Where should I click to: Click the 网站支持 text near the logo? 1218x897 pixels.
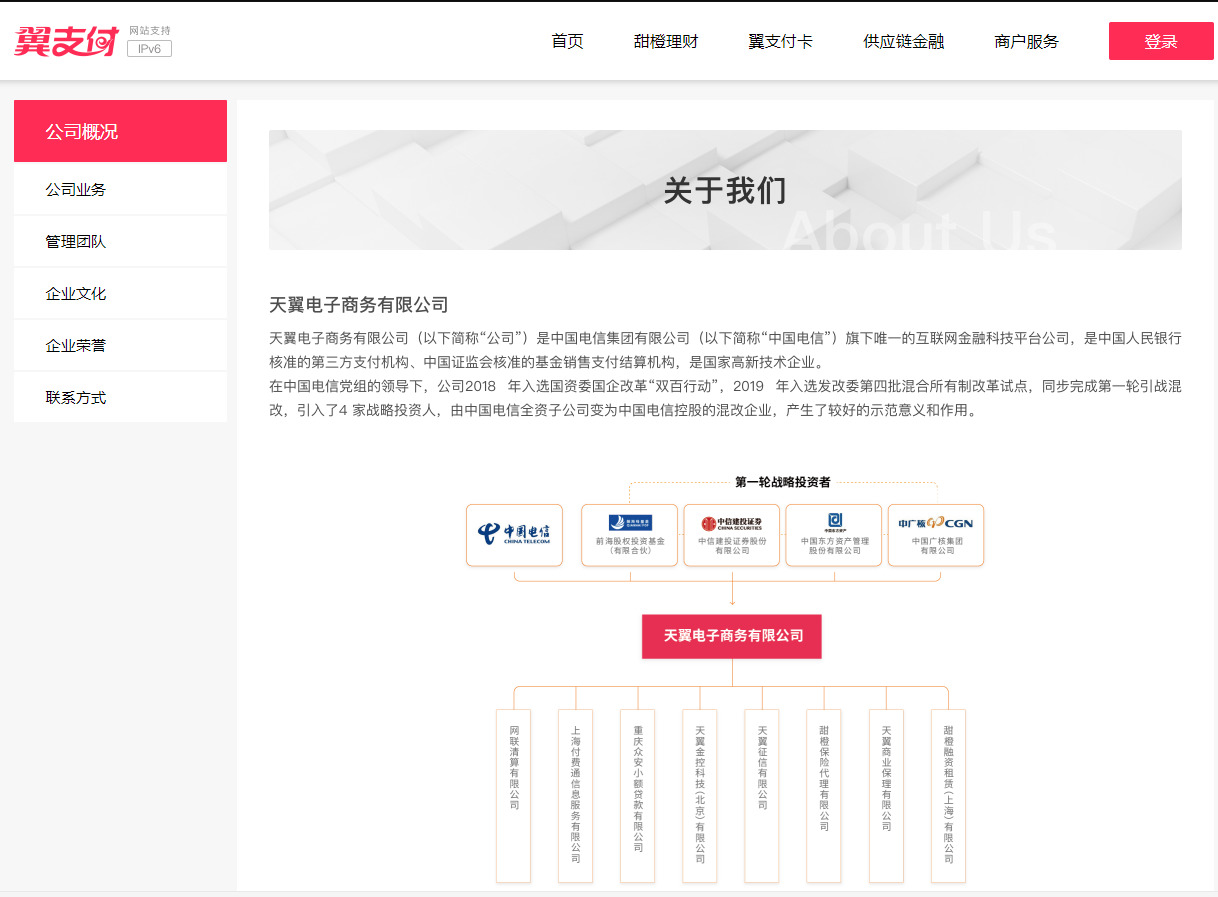coord(150,31)
